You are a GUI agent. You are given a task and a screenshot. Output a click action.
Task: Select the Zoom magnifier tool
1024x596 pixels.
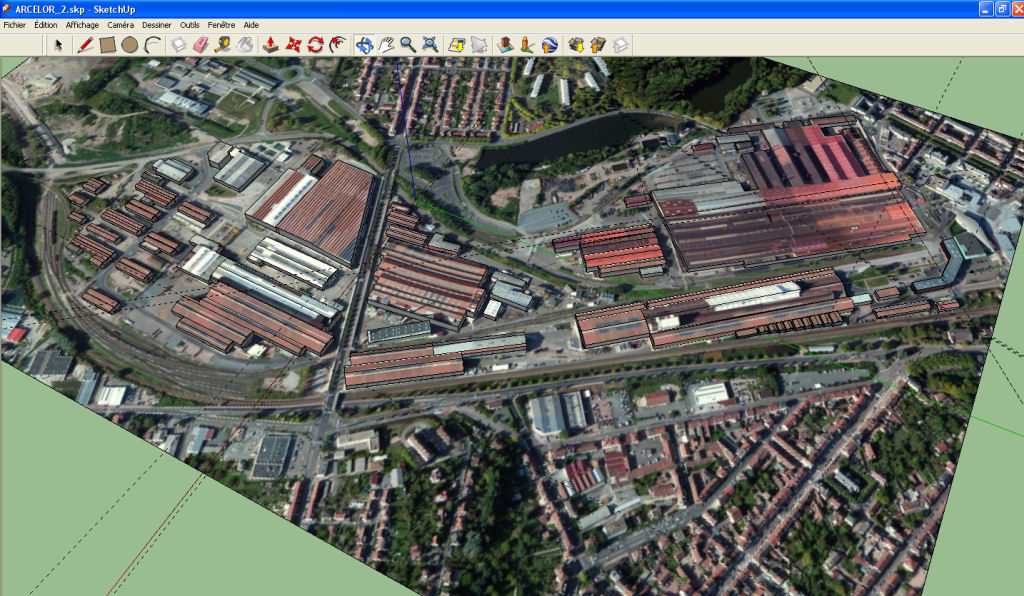click(408, 44)
